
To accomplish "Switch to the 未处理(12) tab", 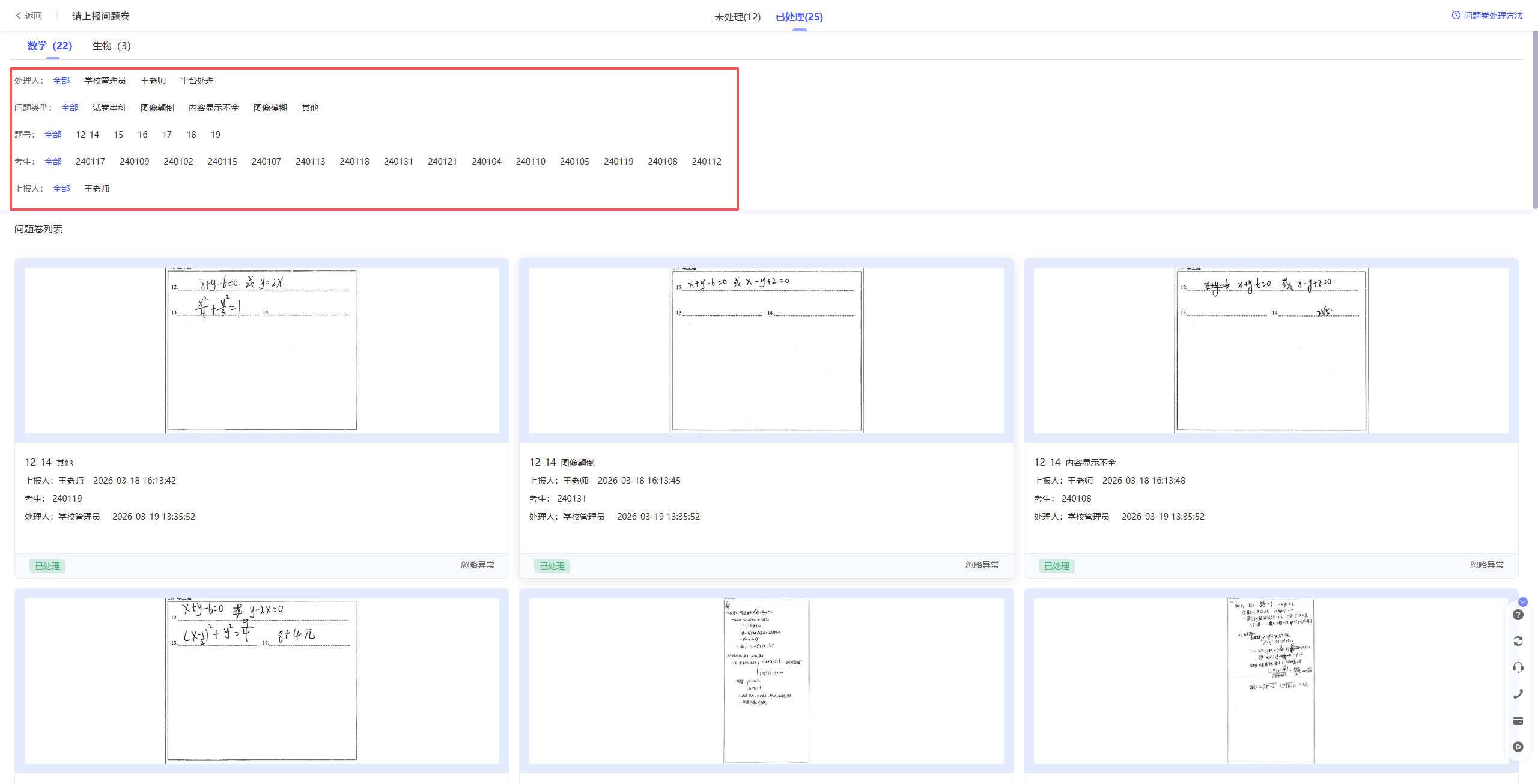I will tap(737, 17).
